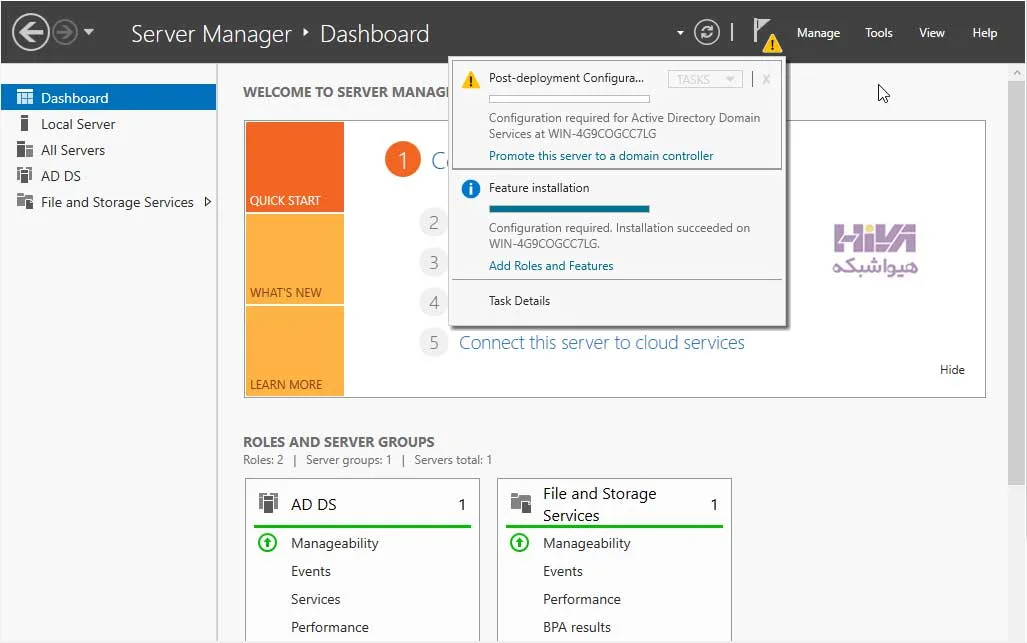Click the Dashboard grid icon
1027x643 pixels.
25,98
